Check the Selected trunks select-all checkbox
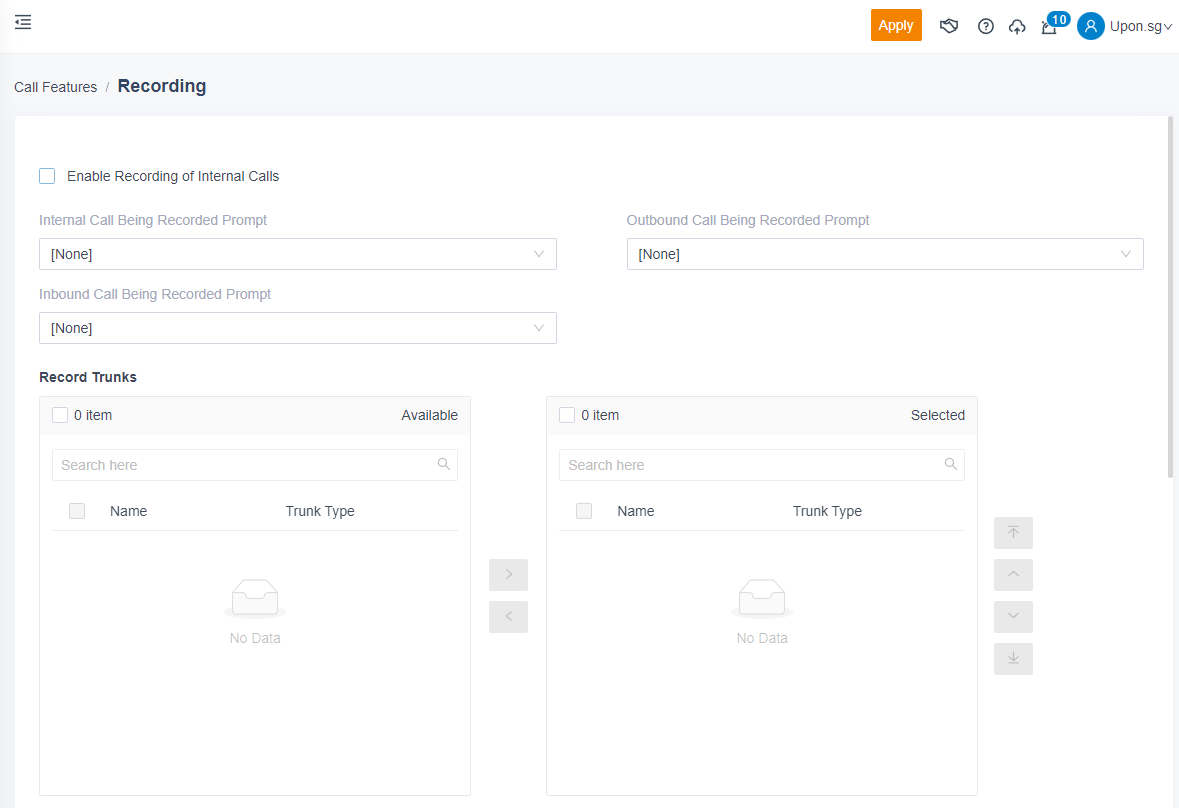This screenshot has width=1179, height=808. (567, 415)
